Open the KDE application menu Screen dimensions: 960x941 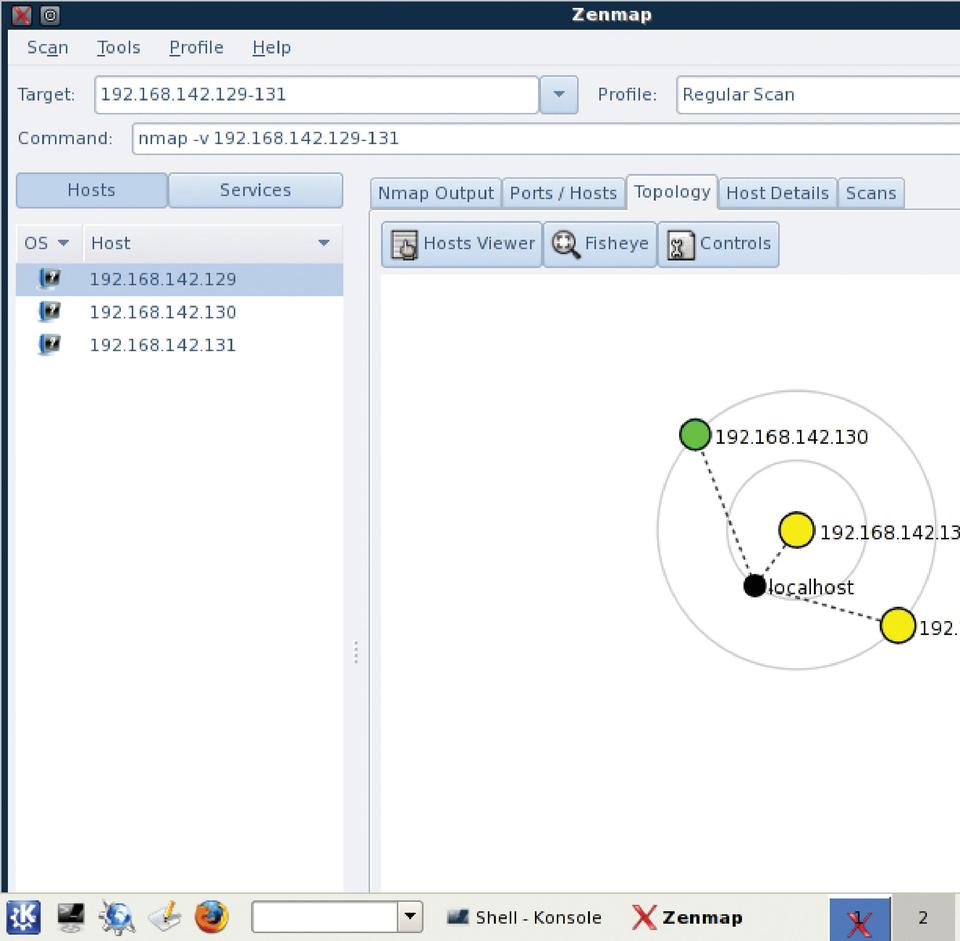(24, 916)
